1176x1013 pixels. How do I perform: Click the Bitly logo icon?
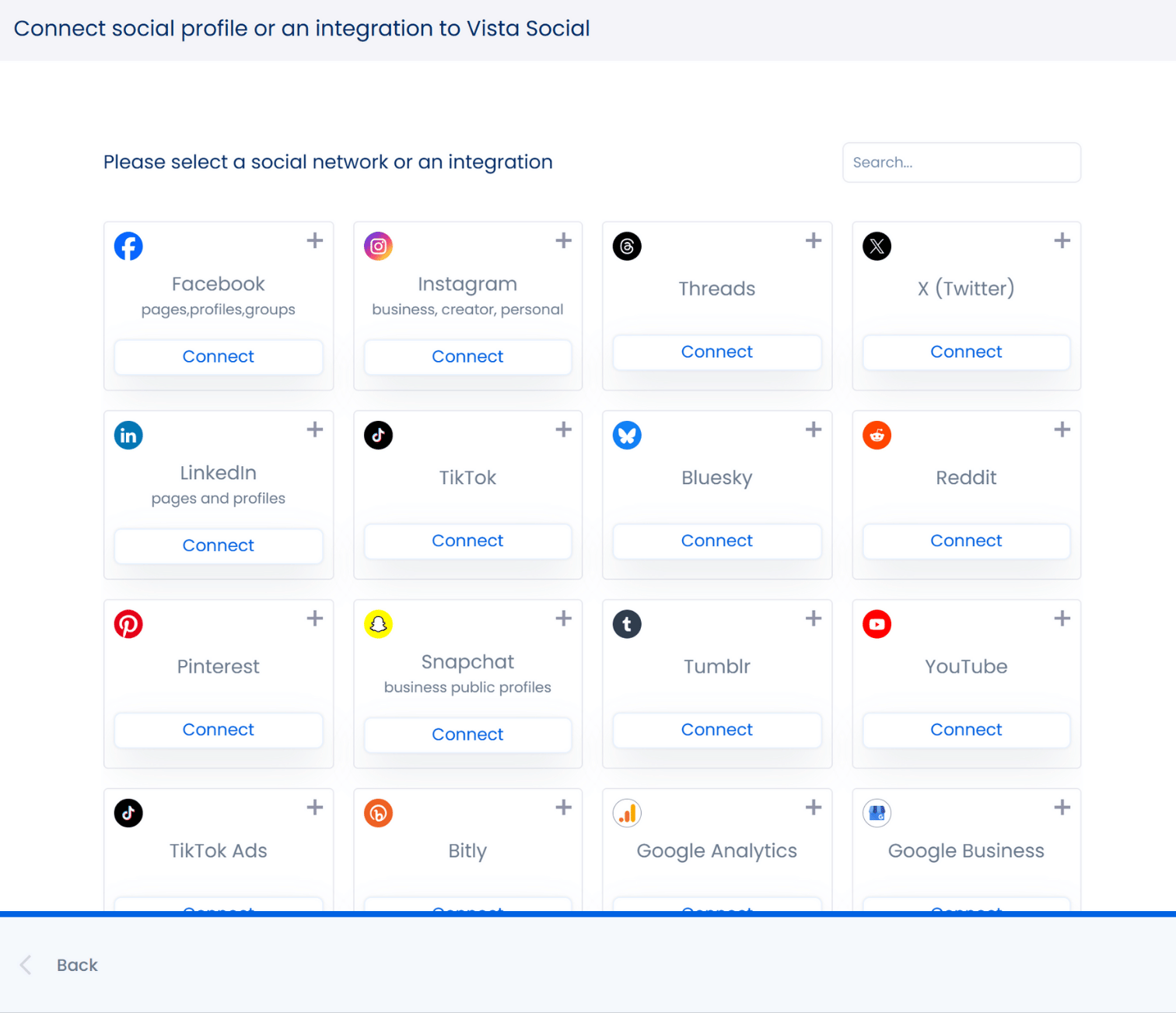coord(378,814)
